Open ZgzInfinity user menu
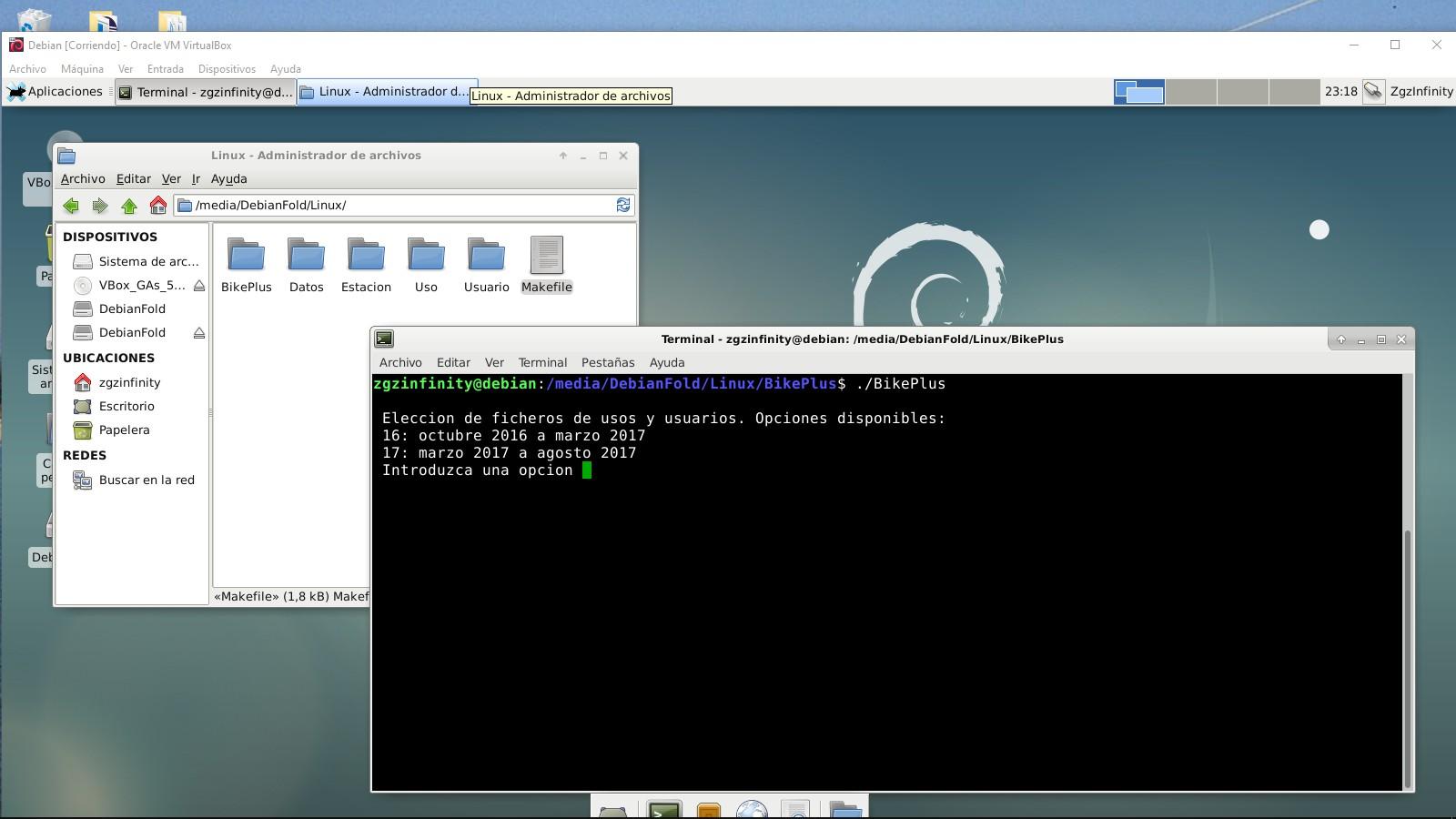The width and height of the screenshot is (1456, 819). click(1421, 92)
